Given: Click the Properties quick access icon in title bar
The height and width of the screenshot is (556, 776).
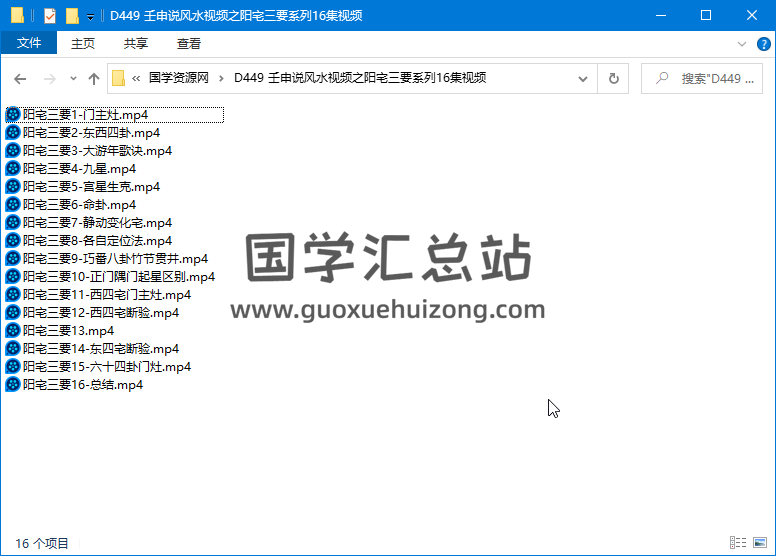Looking at the screenshot, I should (50, 16).
